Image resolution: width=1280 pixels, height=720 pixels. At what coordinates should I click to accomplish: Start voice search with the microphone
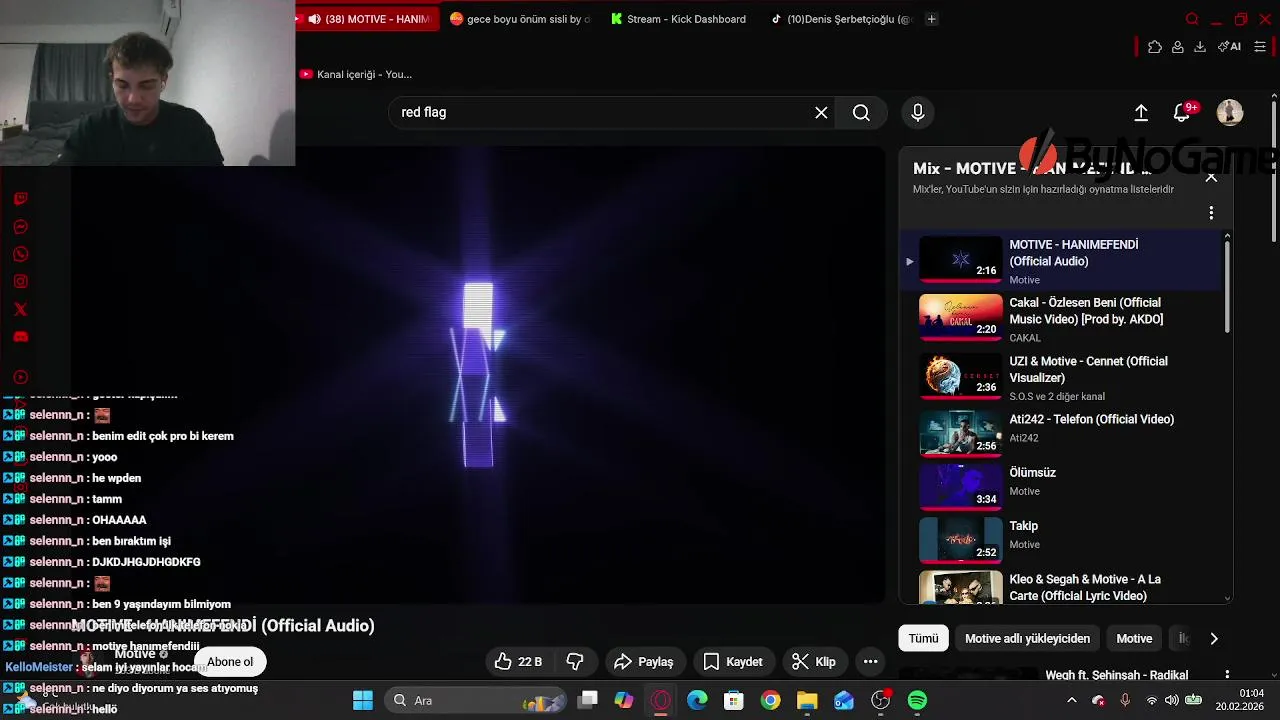[x=917, y=113]
